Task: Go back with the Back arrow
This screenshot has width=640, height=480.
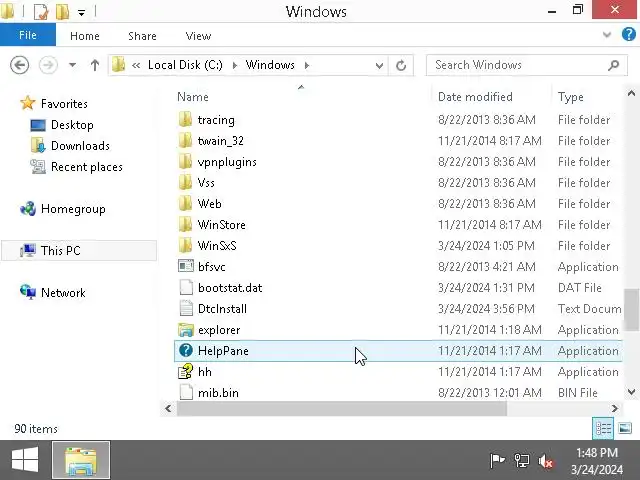Action: [x=20, y=65]
